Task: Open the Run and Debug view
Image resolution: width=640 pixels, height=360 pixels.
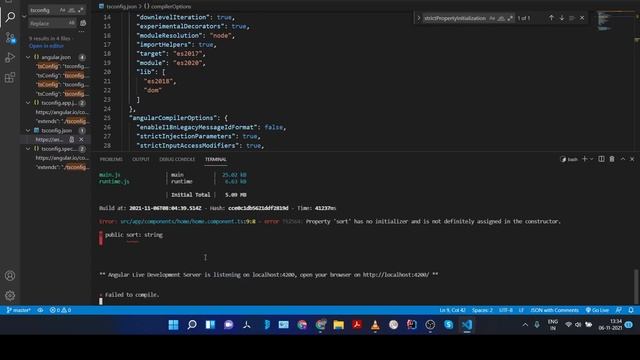Action: coord(10,58)
